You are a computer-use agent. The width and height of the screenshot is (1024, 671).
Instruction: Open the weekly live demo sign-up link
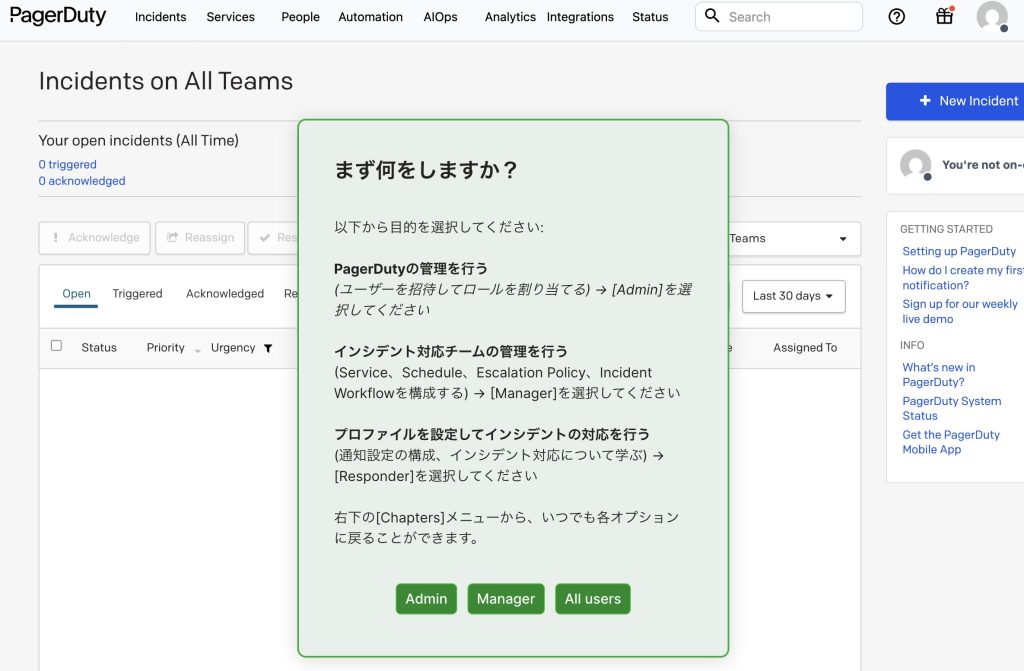point(960,312)
